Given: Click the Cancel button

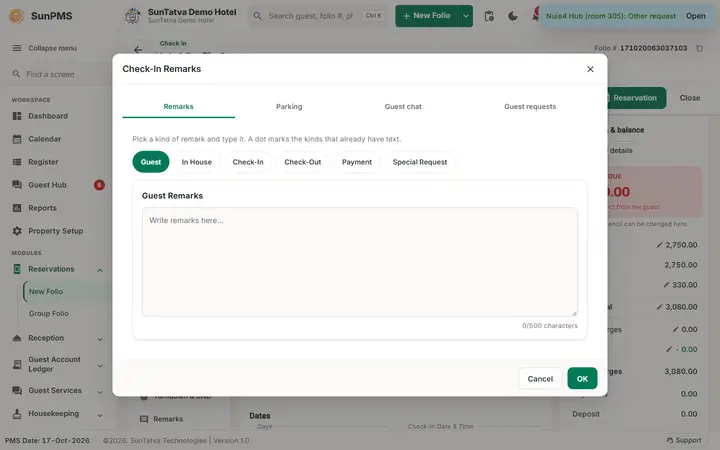Looking at the screenshot, I should click(540, 379).
